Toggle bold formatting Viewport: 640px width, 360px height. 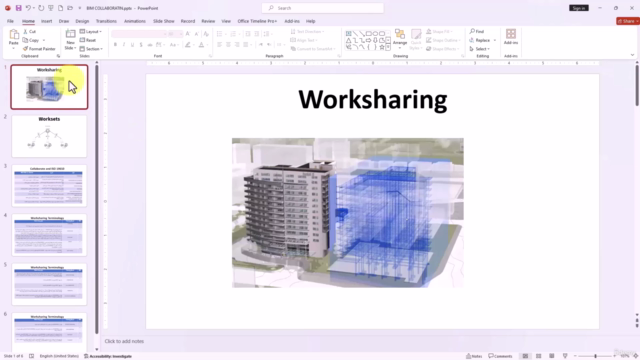coord(115,44)
